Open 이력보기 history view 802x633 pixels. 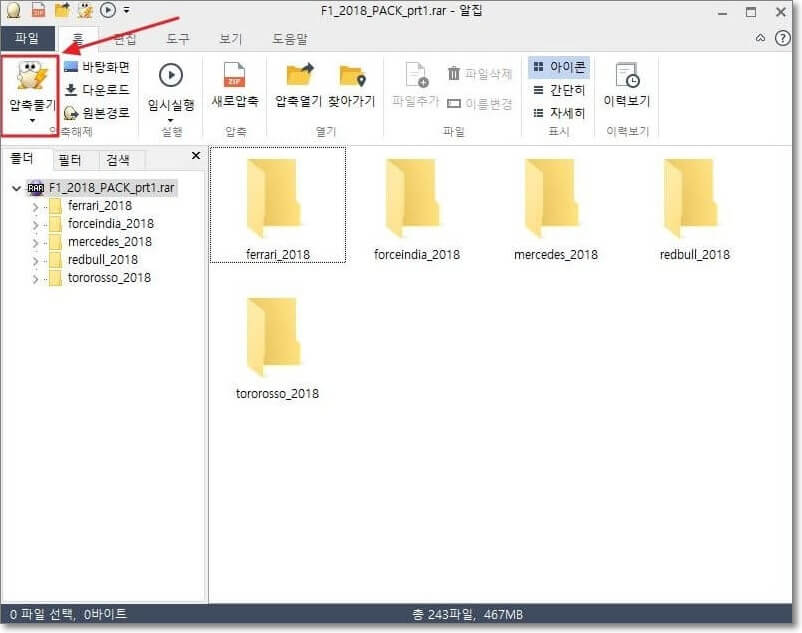point(627,84)
